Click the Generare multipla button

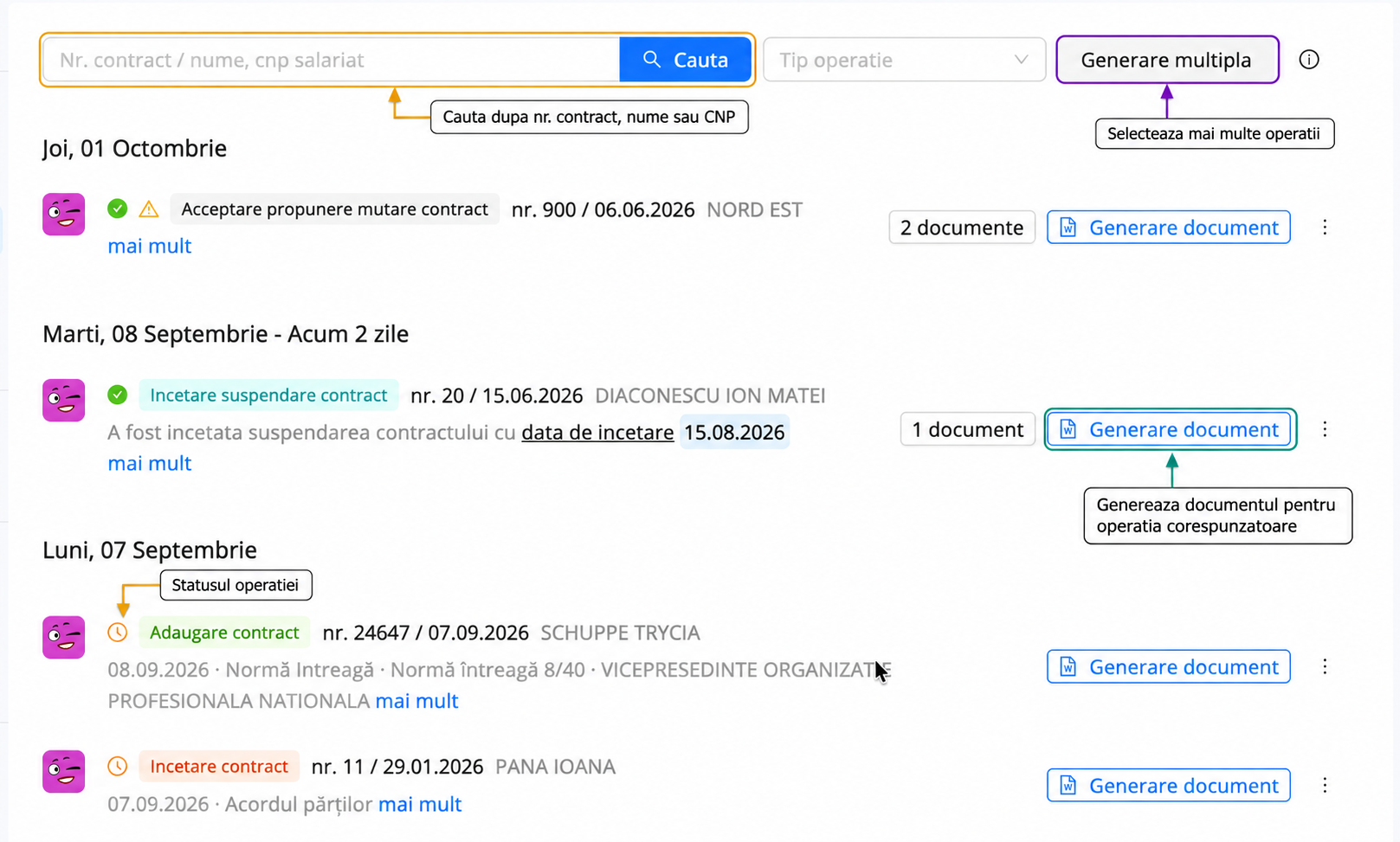coord(1166,60)
